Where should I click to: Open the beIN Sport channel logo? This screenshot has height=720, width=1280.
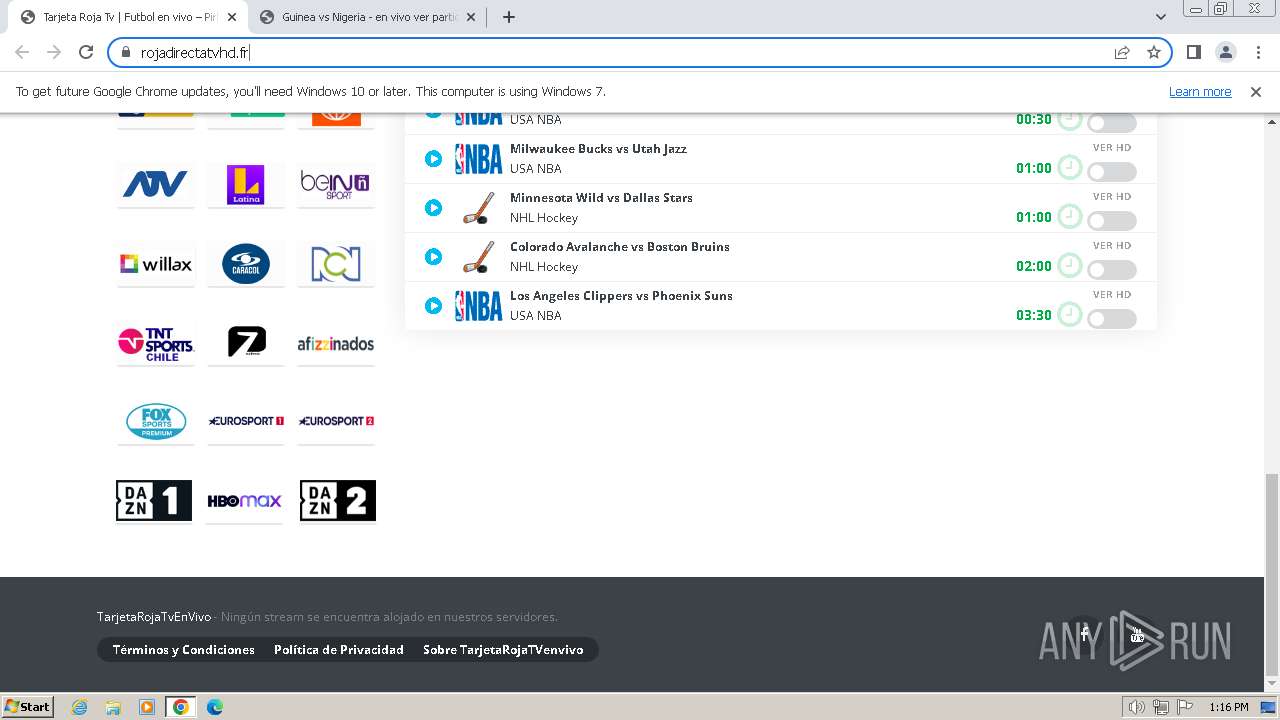[x=336, y=184]
